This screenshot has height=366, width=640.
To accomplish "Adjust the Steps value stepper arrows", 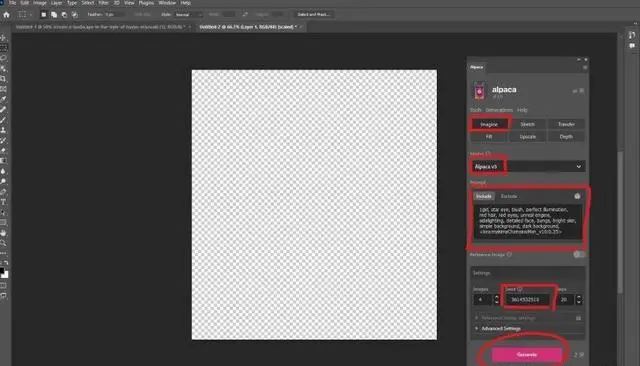I will point(578,299).
